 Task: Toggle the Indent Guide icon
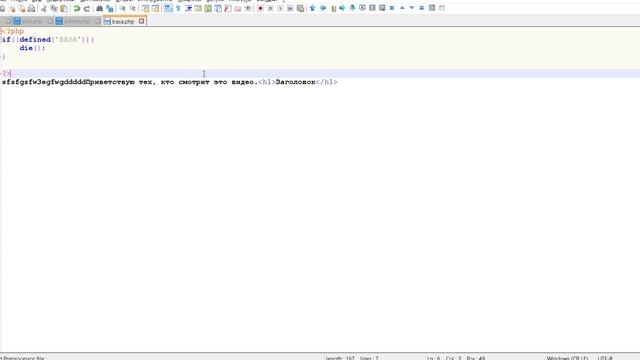(x=188, y=8)
